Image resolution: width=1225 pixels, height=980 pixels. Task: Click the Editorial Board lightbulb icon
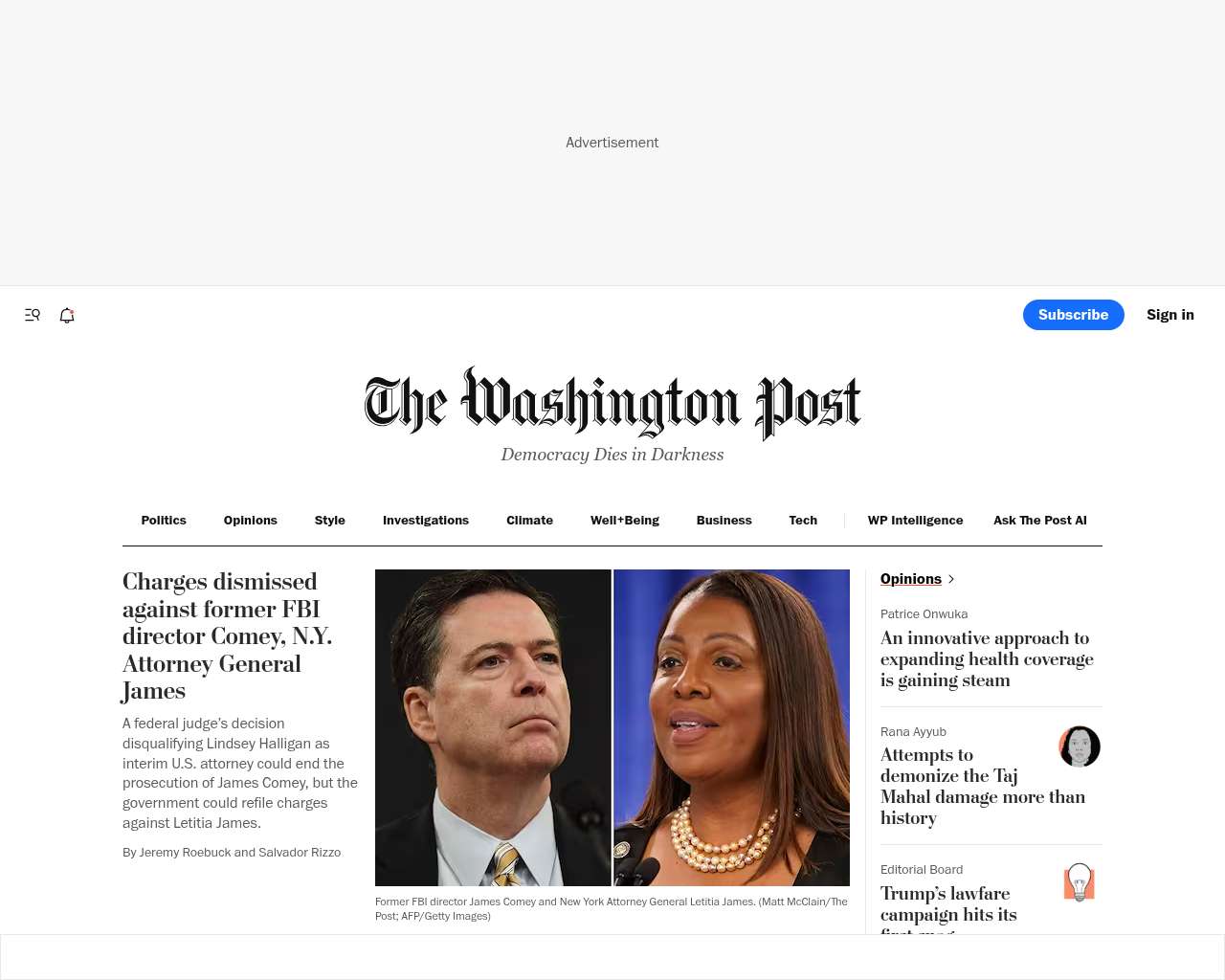click(x=1080, y=882)
